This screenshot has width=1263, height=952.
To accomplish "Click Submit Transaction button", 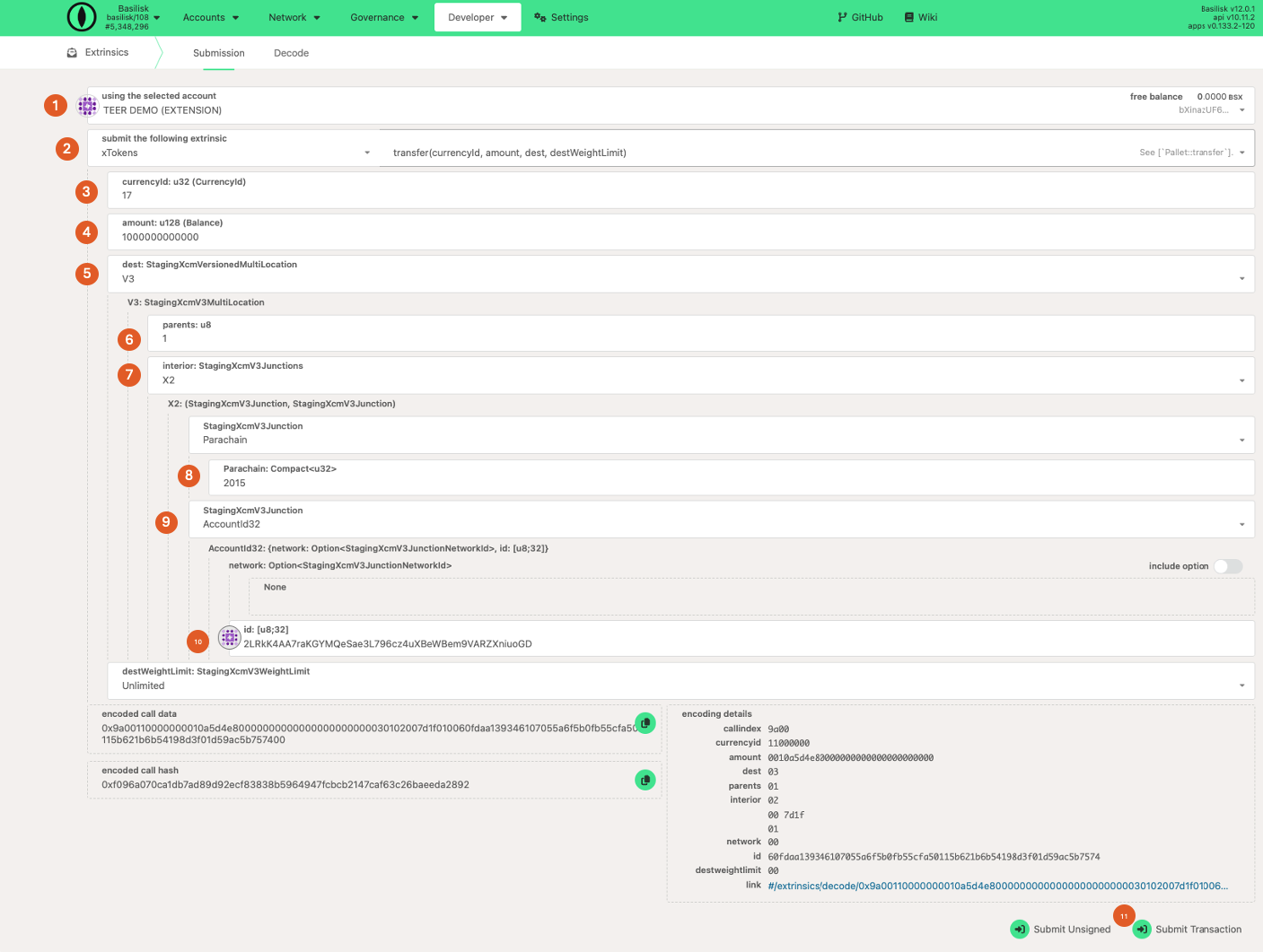I will 1188,930.
